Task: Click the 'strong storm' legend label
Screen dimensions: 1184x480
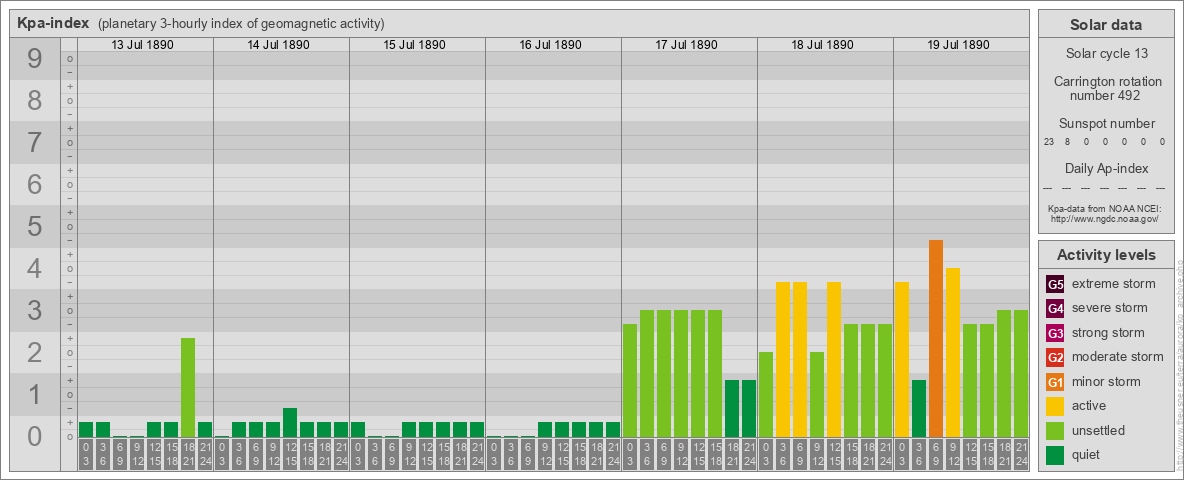Action: click(x=1108, y=333)
